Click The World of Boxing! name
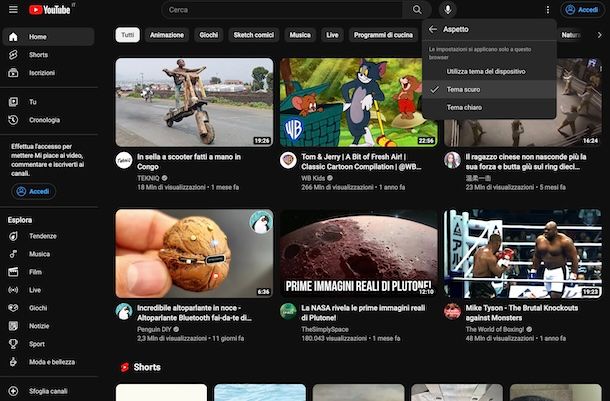 point(494,329)
